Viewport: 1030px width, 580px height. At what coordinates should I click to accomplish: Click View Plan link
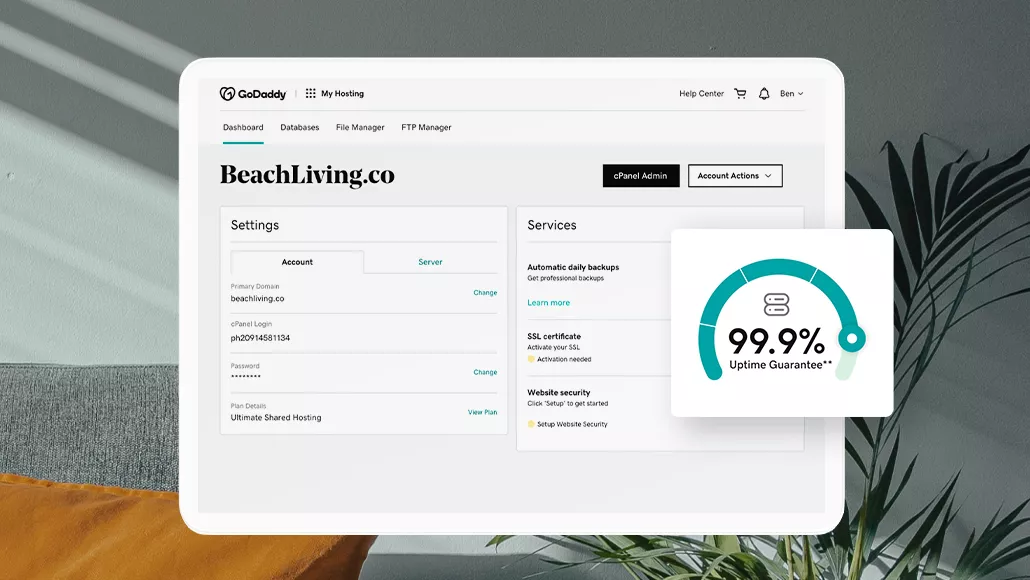pyautogui.click(x=482, y=413)
